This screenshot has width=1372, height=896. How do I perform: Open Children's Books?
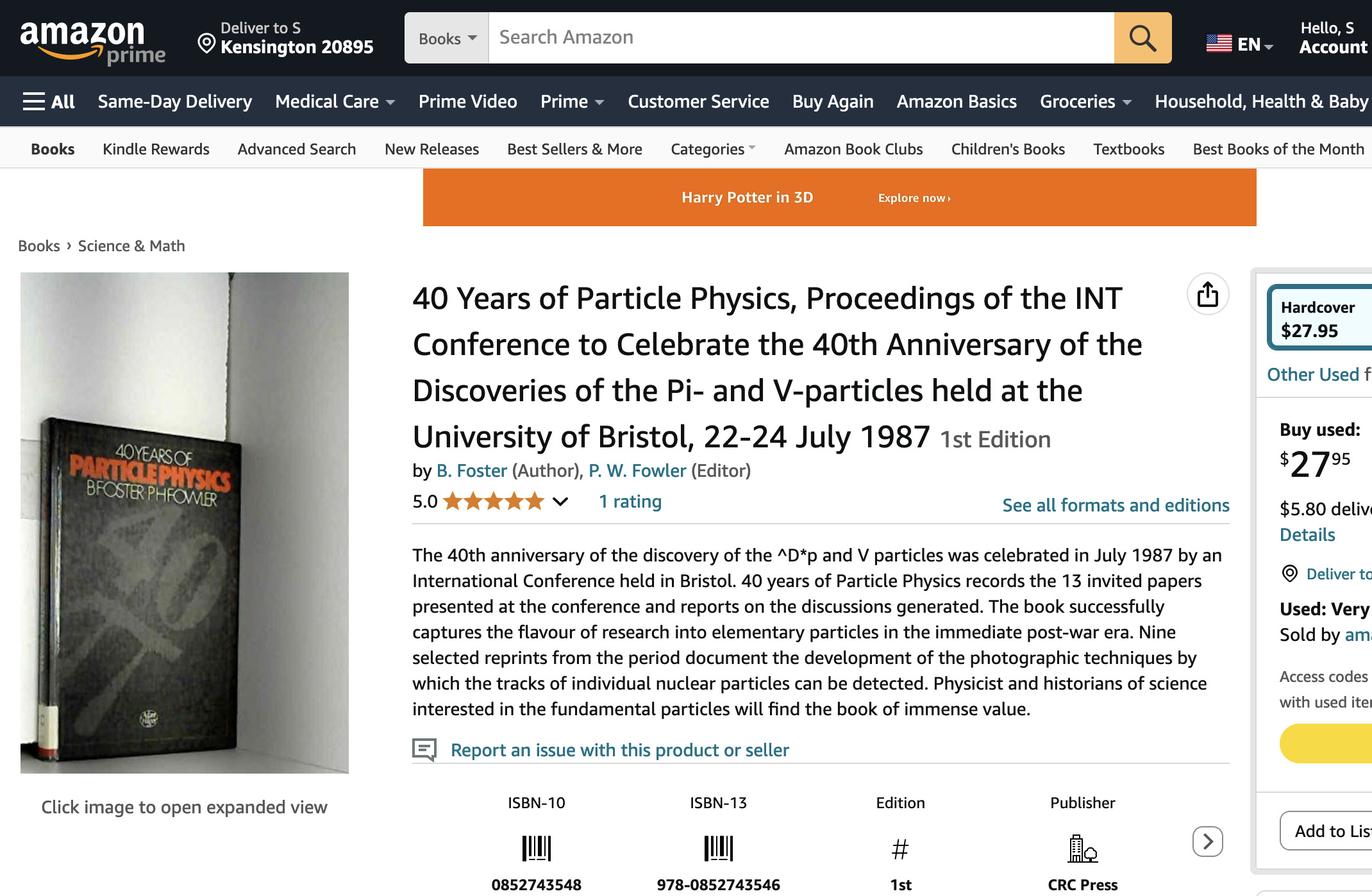(1008, 149)
